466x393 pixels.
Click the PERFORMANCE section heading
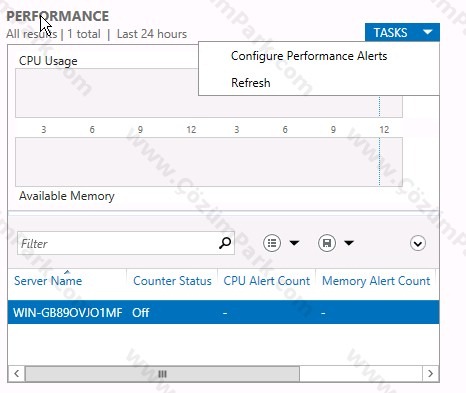[58, 16]
